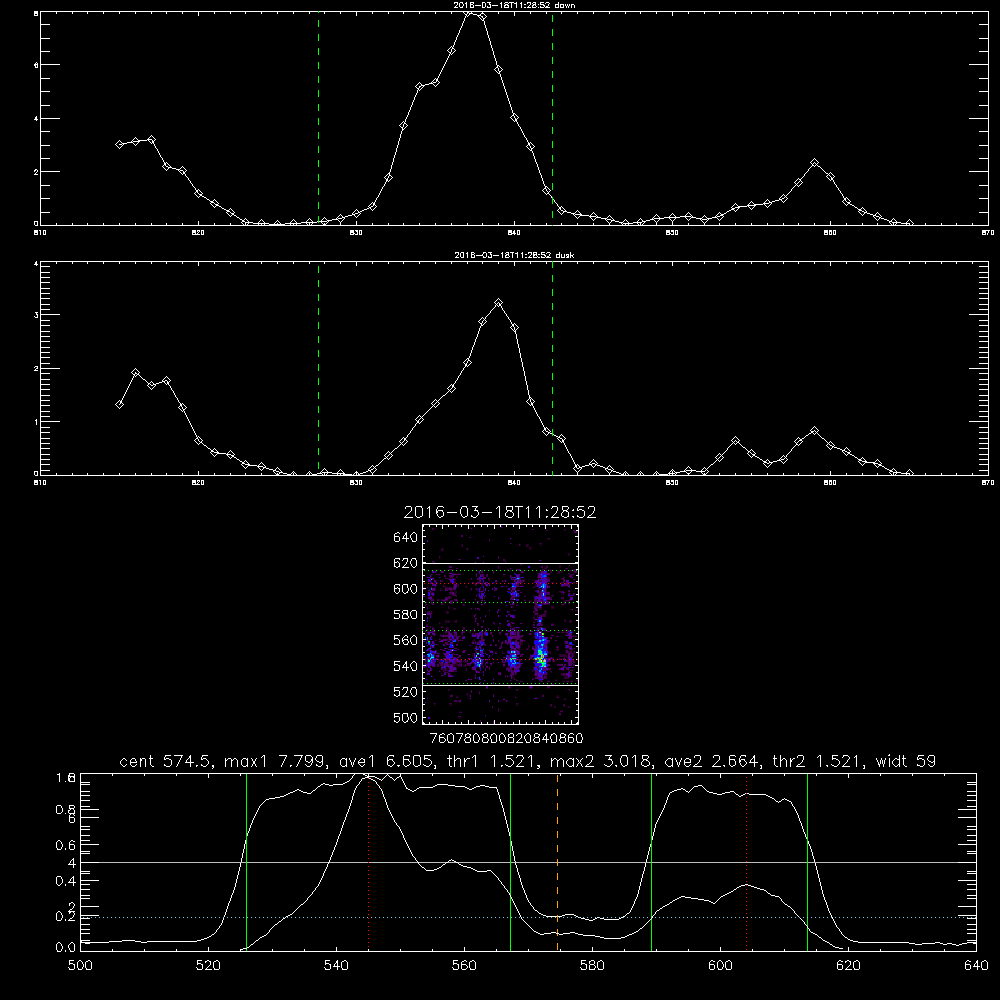Click the 860 x-axis label in dusk plot

pos(830,483)
